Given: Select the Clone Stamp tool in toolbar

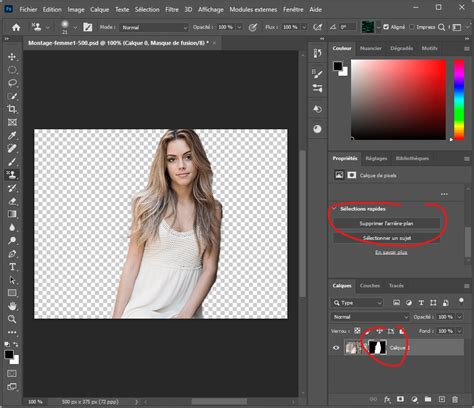Looking at the screenshot, I should click(12, 175).
